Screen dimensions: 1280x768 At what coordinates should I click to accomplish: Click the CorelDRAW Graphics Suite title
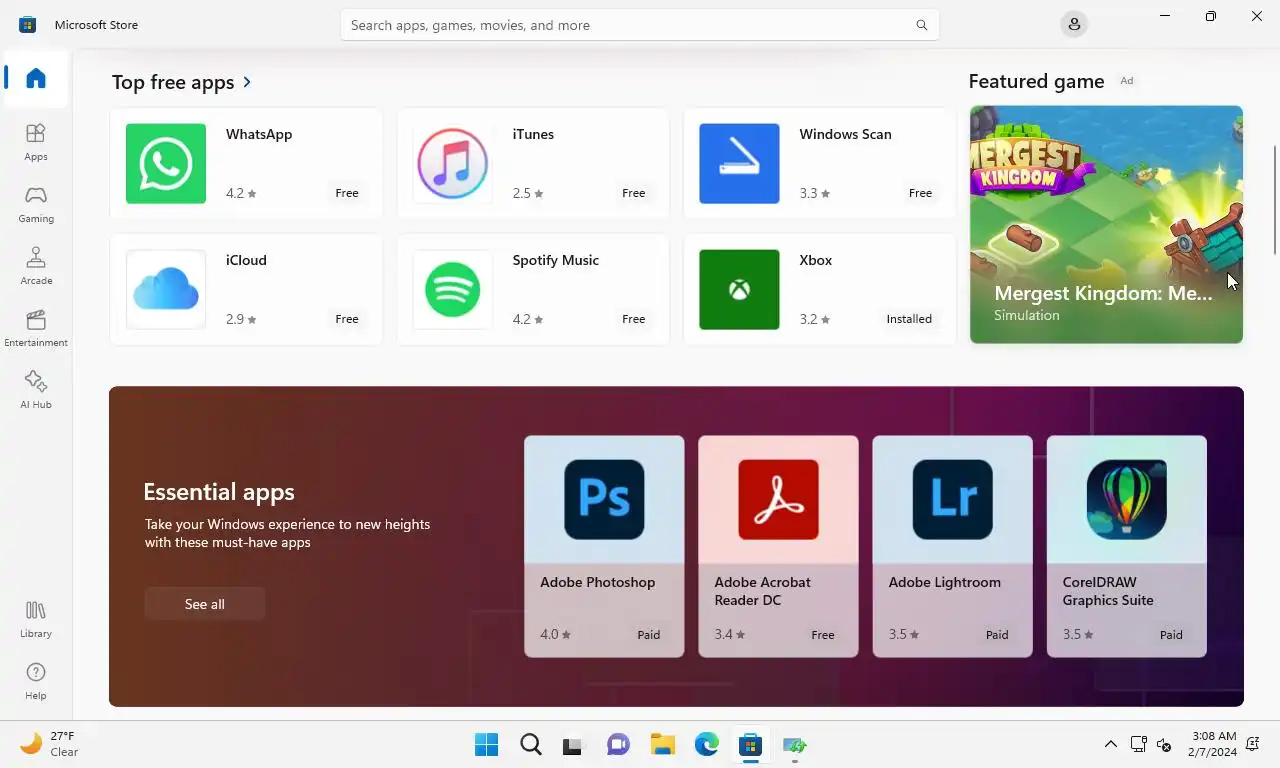tap(1108, 591)
